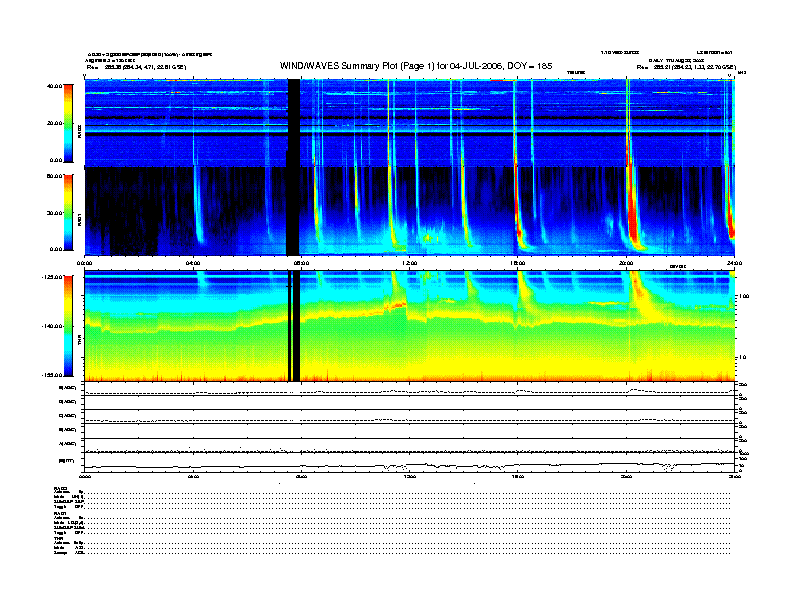Click the 24:00 label below RAD1 spectrogram
Screen dimensions: 792x612
pos(734,263)
